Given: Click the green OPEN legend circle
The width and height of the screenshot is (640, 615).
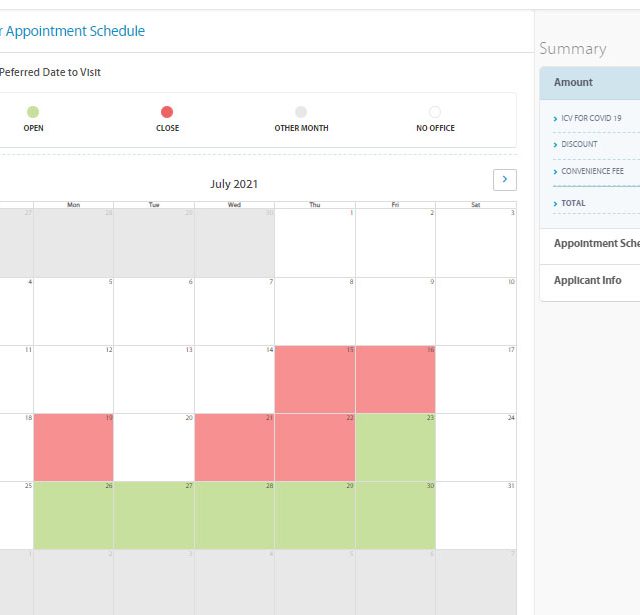Looking at the screenshot, I should click(x=33, y=112).
